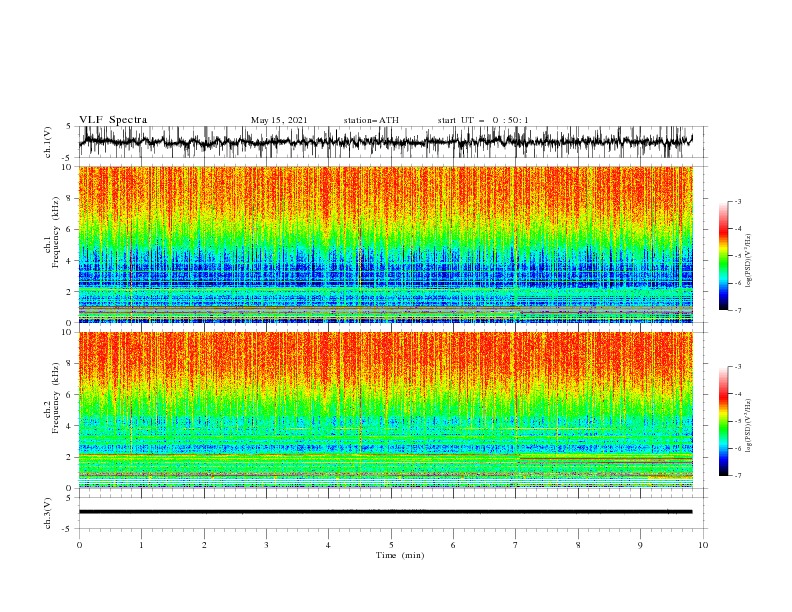
Task: Click tick label "10" on the time axis
Action: 703,545
